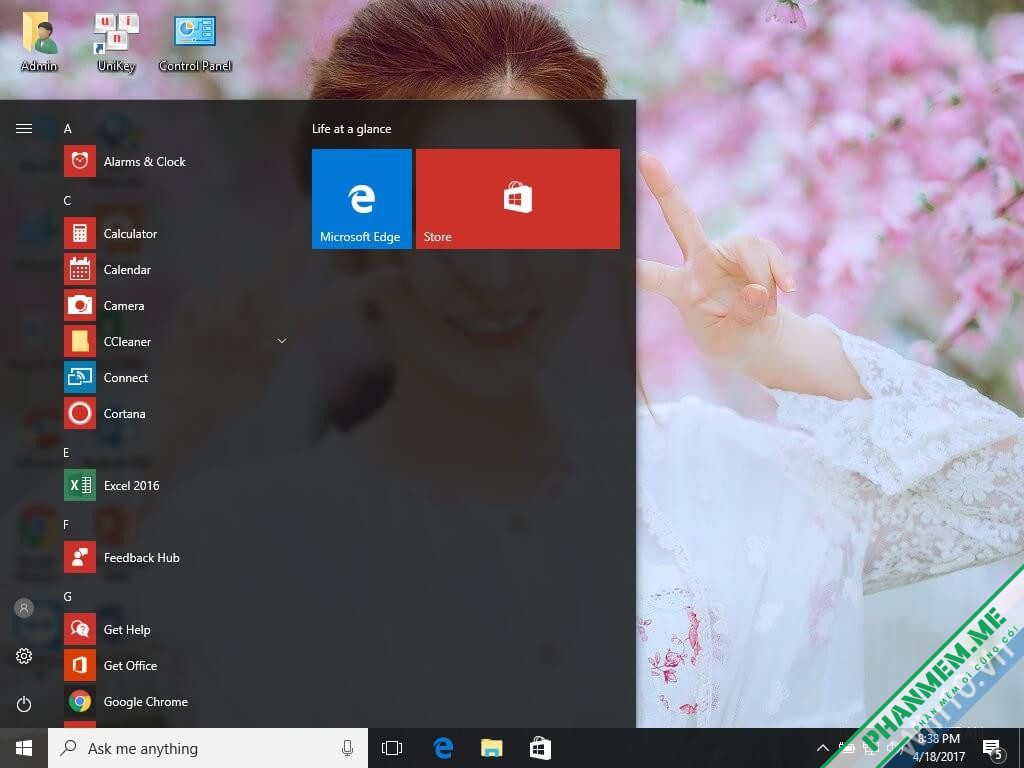
Task: Open File Explorer from the taskbar
Action: point(492,748)
